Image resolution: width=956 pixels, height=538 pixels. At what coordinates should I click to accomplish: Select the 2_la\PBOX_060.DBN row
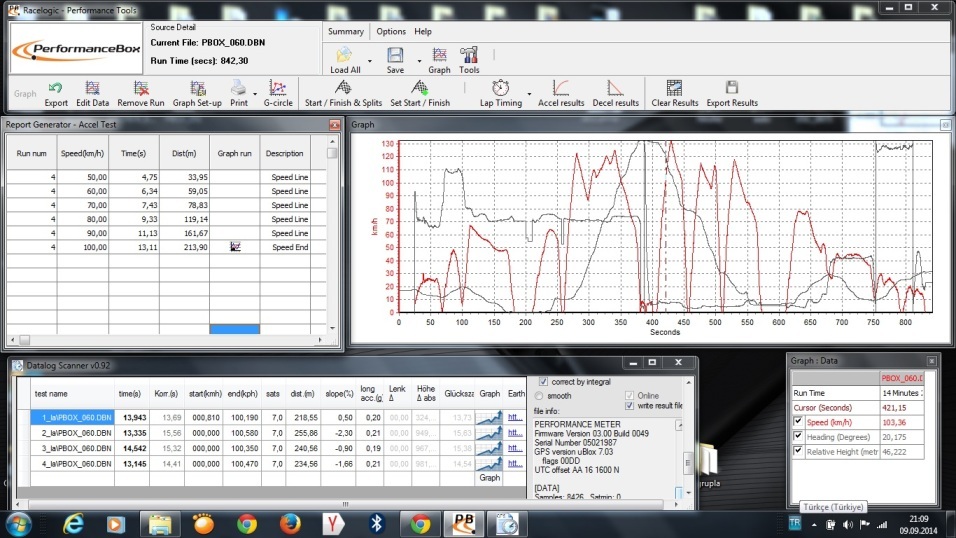click(x=68, y=432)
